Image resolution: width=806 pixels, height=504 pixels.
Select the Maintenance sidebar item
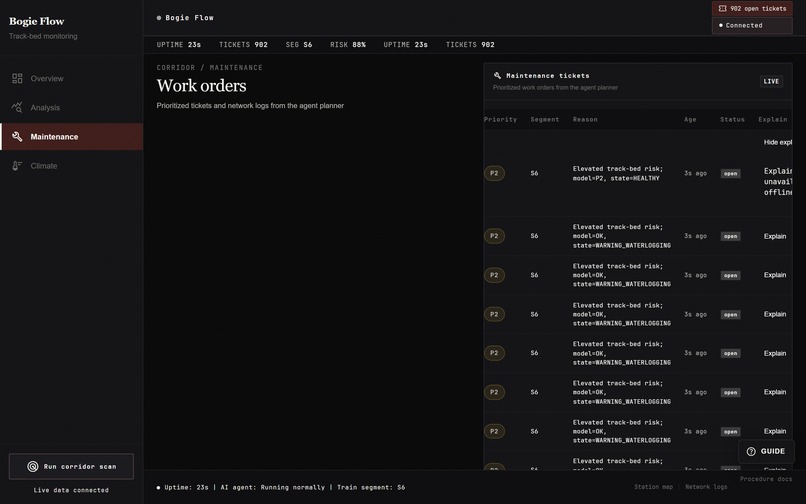click(71, 136)
